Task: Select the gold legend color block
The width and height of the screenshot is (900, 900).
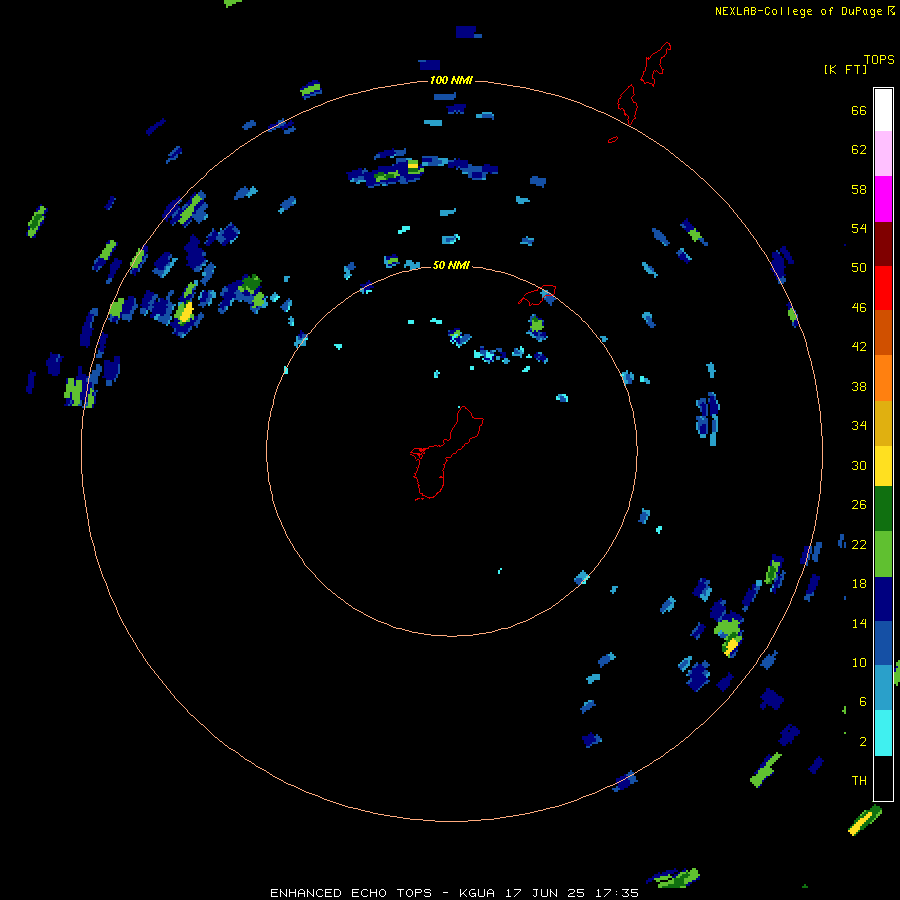Action: 883,423
